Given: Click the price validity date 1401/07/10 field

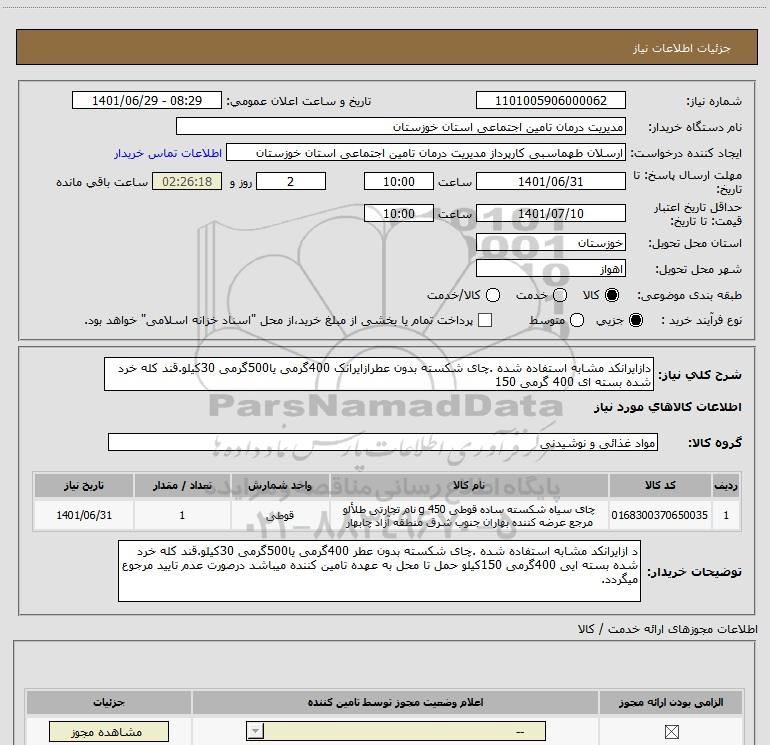Looking at the screenshot, I should [550, 213].
